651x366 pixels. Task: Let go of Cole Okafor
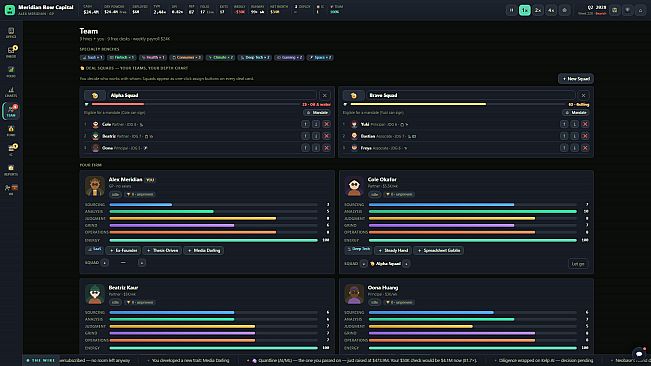click(578, 264)
